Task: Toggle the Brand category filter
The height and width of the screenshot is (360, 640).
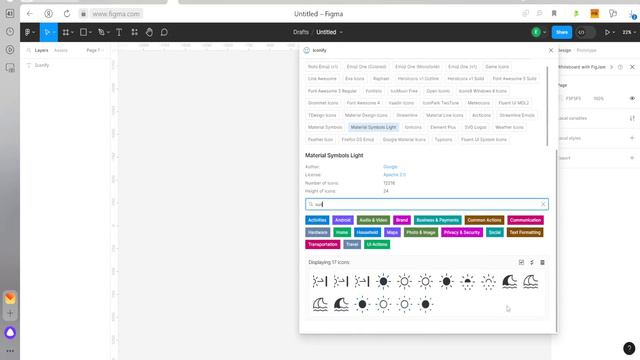Action: [x=402, y=220]
